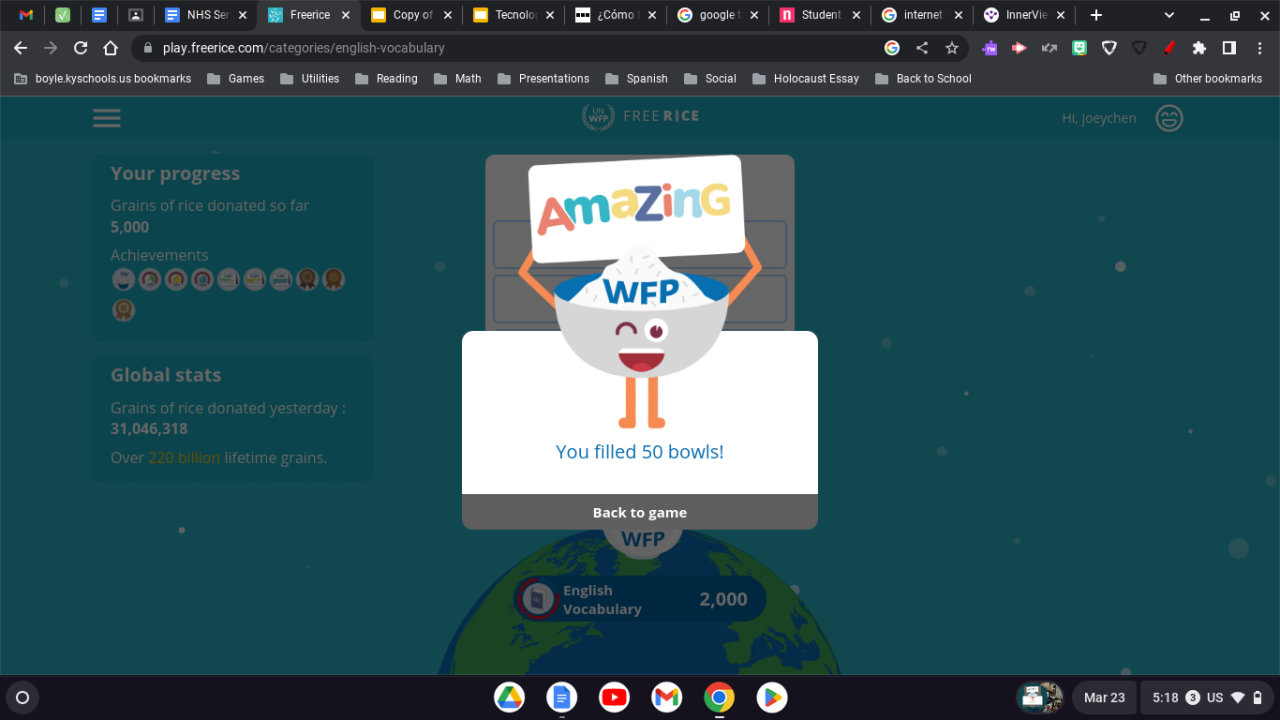The image size is (1280, 720).
Task: Open the Extensions puzzle-piece menu
Action: [1199, 48]
